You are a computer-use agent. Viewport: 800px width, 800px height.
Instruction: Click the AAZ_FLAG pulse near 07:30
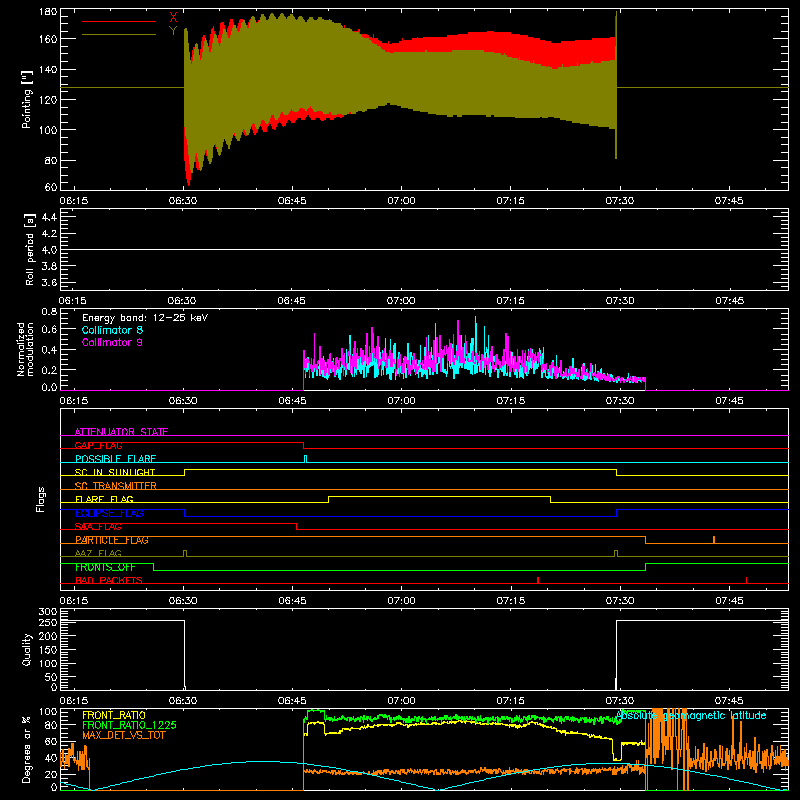point(616,554)
